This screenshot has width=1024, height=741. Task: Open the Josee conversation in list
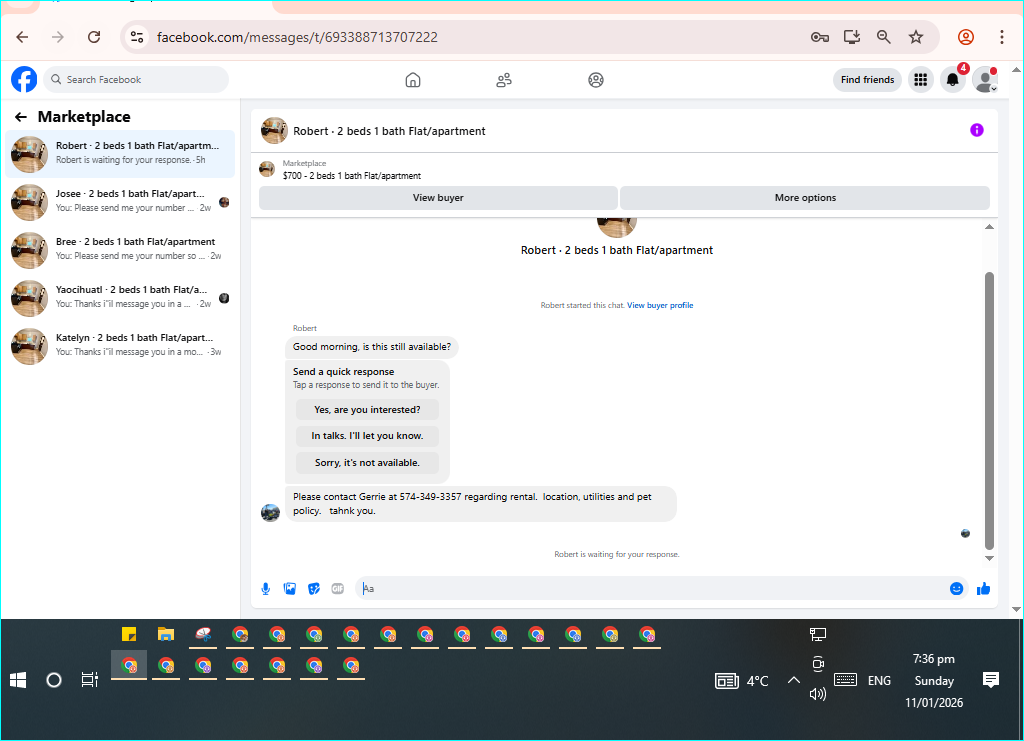click(120, 202)
